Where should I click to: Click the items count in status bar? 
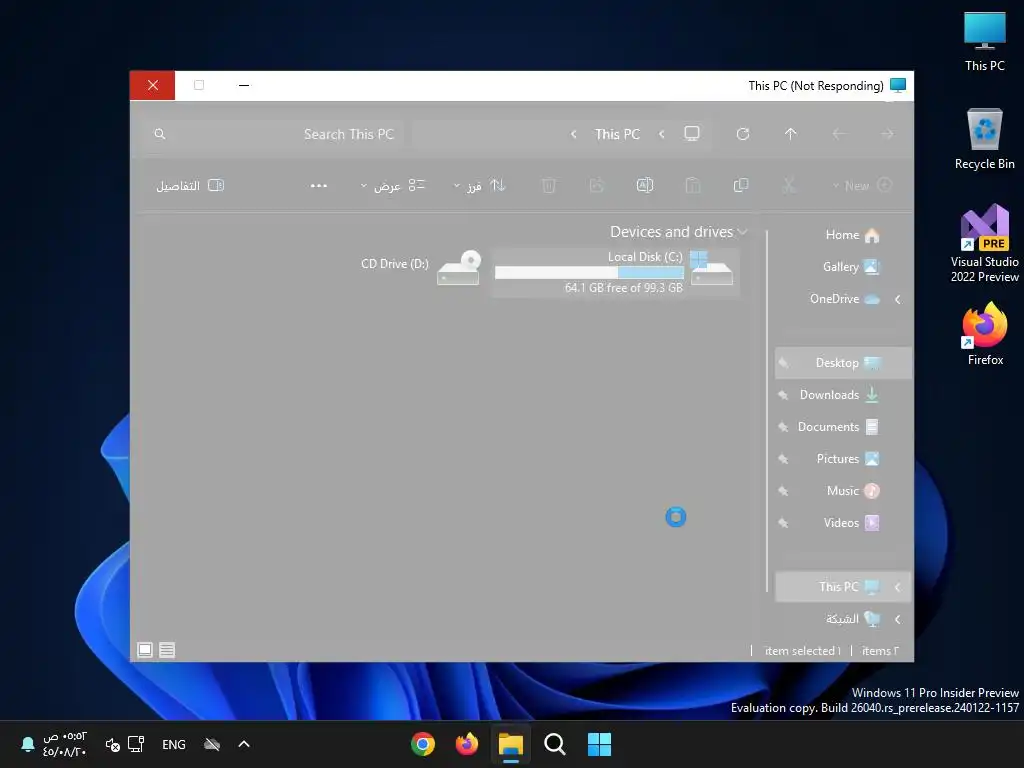pos(880,650)
